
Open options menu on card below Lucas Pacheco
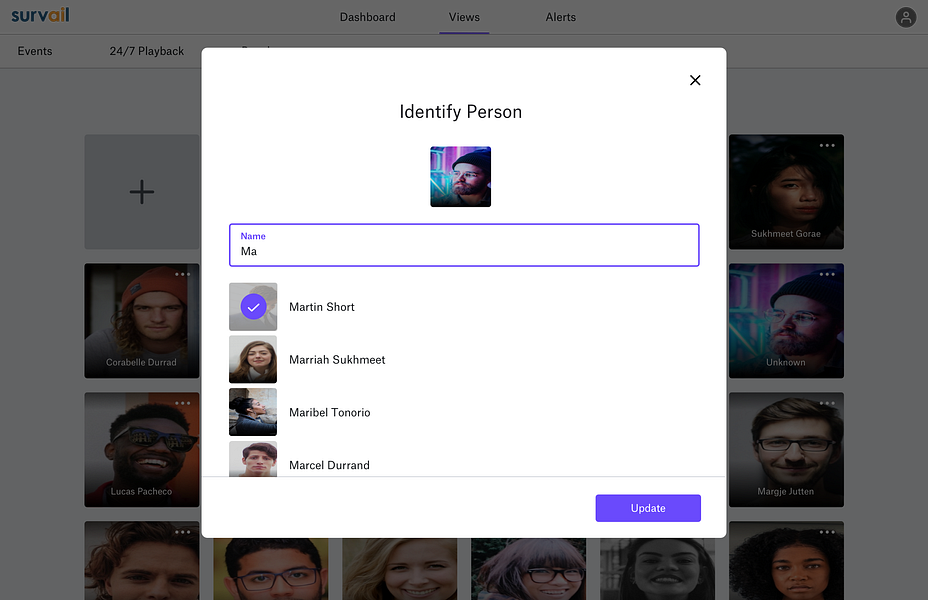click(x=182, y=533)
